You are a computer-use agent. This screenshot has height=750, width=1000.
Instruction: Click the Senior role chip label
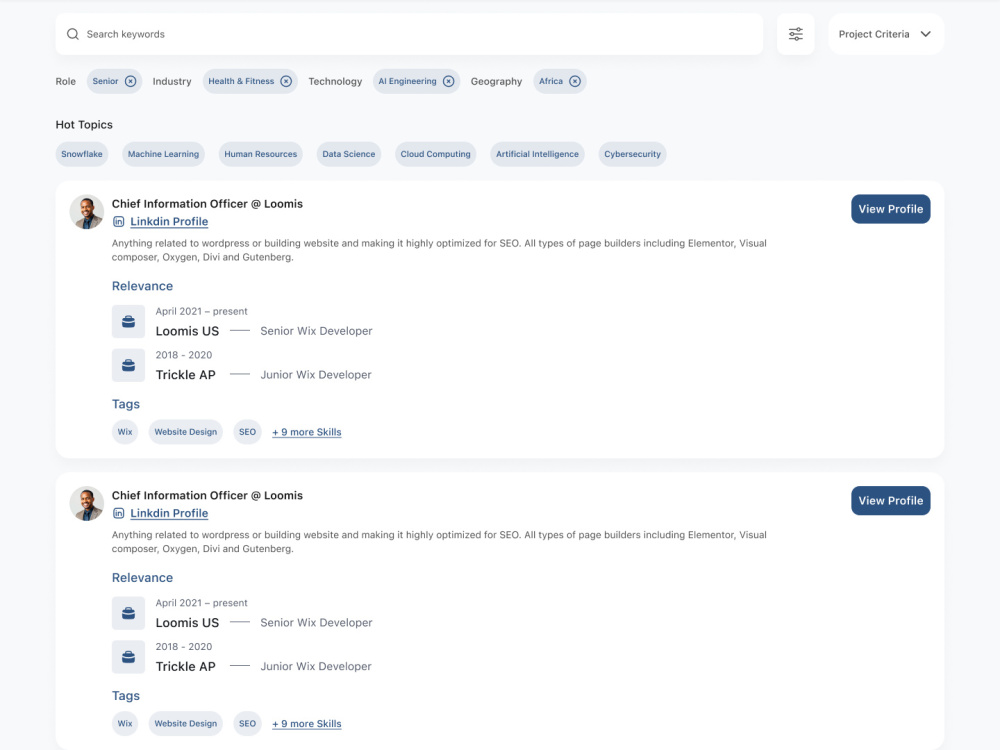pyautogui.click(x=105, y=81)
